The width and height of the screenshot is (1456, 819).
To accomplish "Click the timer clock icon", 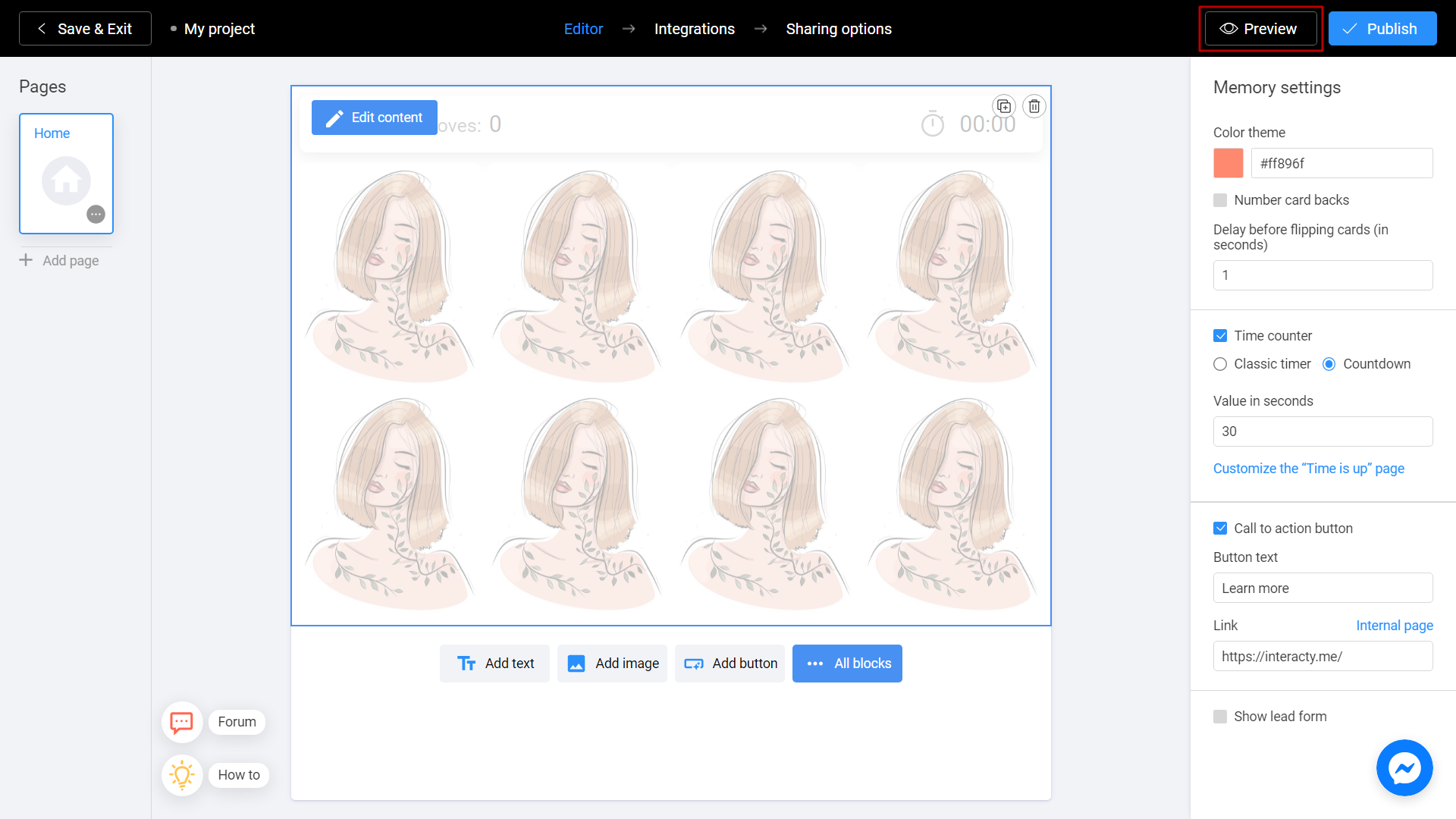I will [932, 124].
